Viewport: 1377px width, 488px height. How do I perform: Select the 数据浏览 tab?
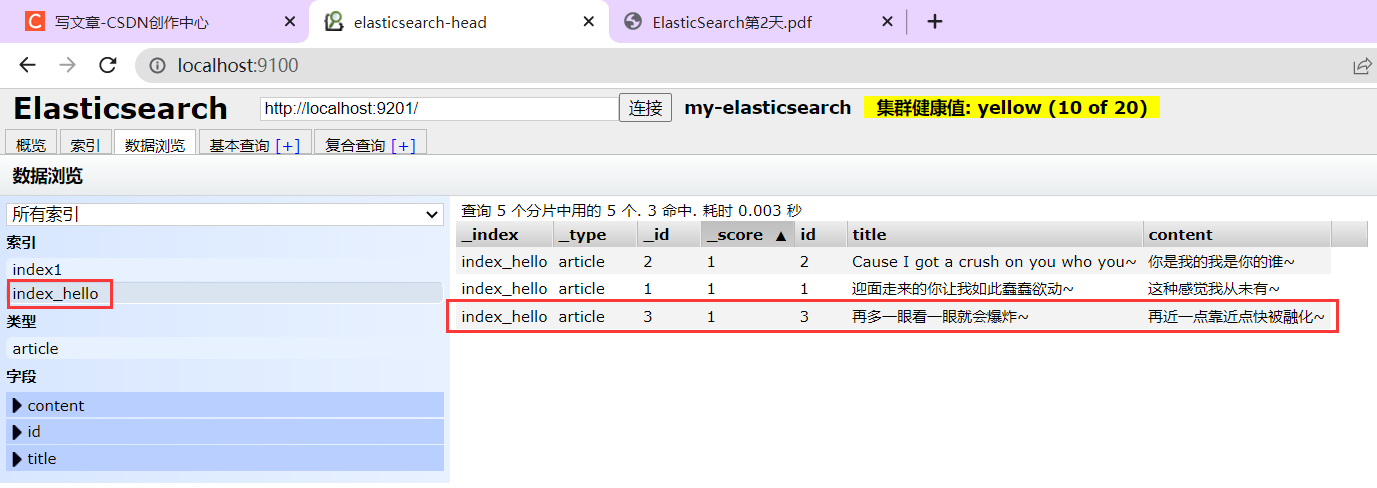point(155,145)
